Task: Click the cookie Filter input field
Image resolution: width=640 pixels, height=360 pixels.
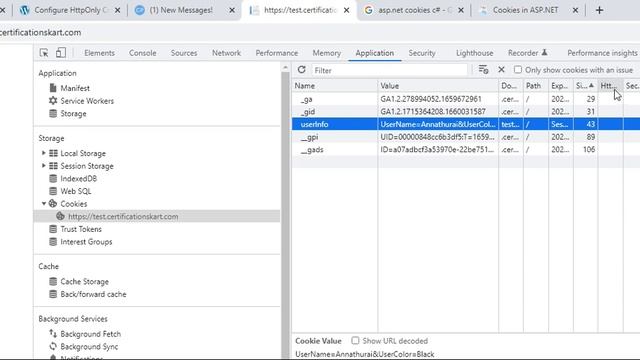Action: [389, 70]
